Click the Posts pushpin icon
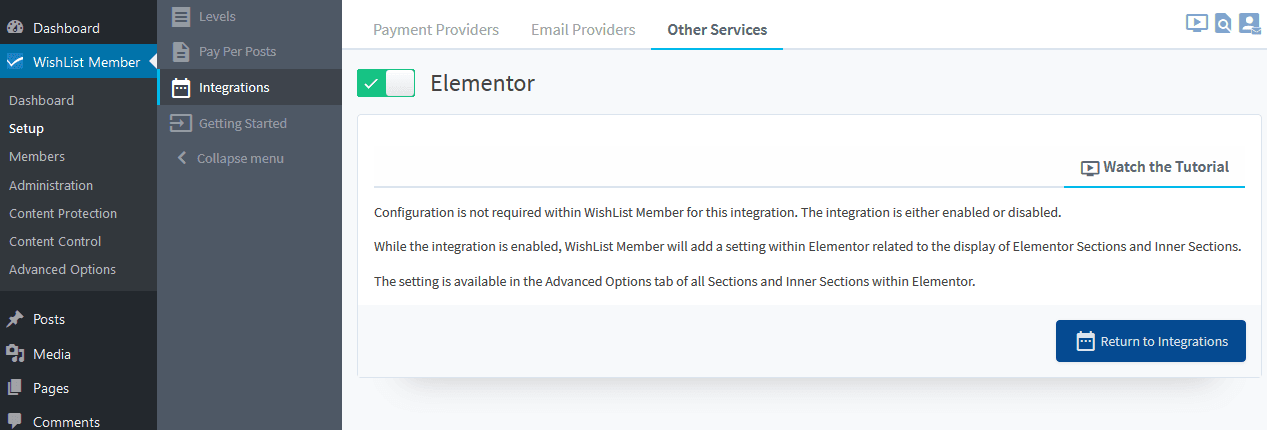 pyautogui.click(x=15, y=319)
